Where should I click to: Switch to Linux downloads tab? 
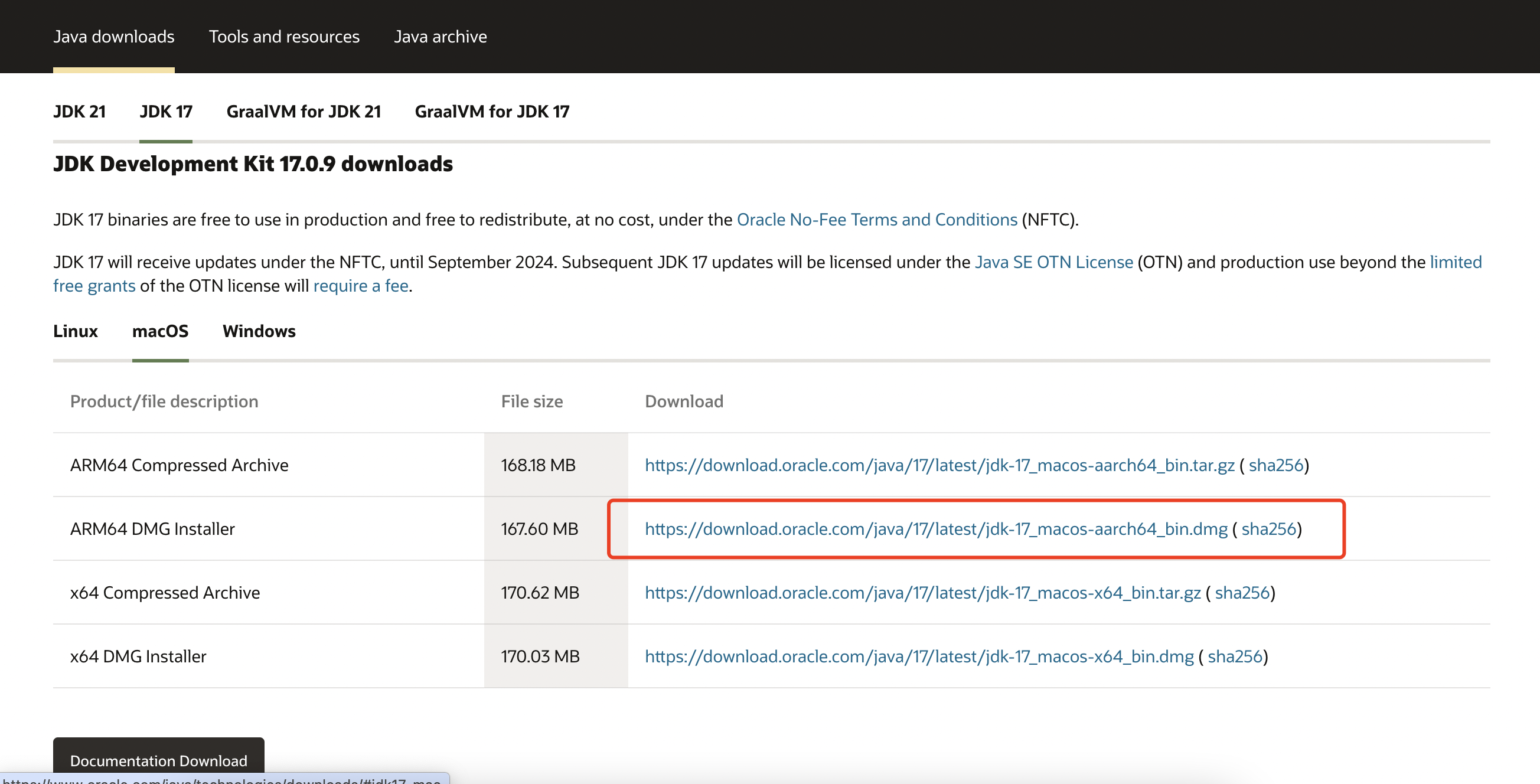(x=75, y=331)
